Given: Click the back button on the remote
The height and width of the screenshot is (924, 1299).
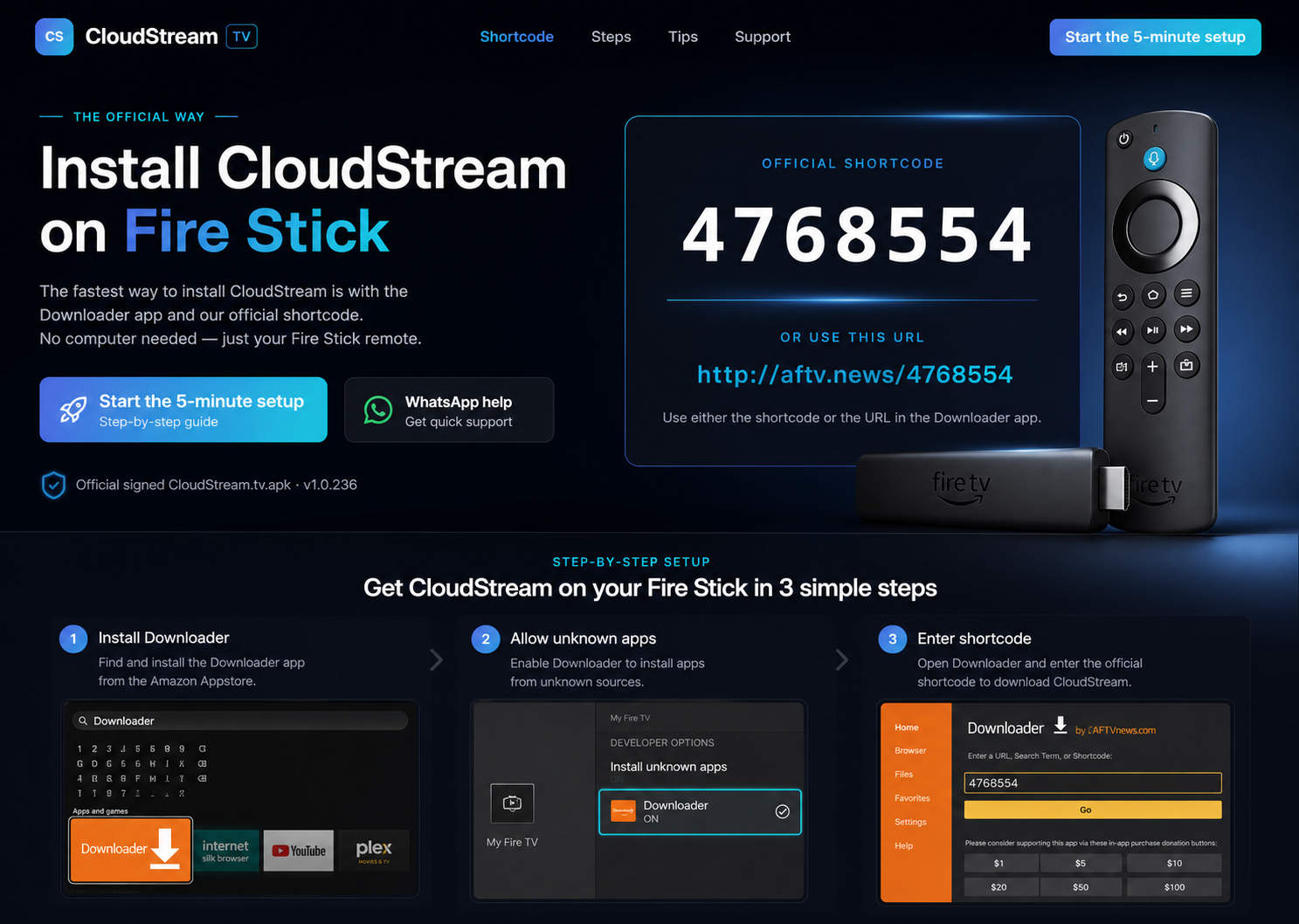Looking at the screenshot, I should [x=1123, y=297].
